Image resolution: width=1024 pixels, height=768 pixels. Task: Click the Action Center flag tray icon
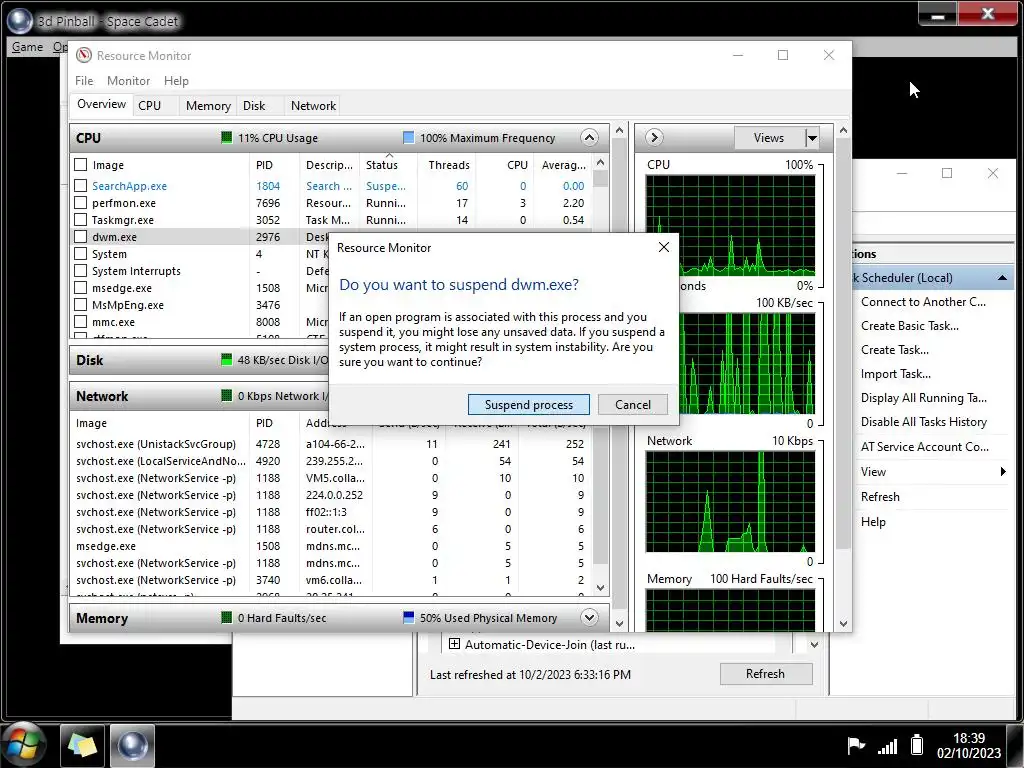(x=856, y=744)
